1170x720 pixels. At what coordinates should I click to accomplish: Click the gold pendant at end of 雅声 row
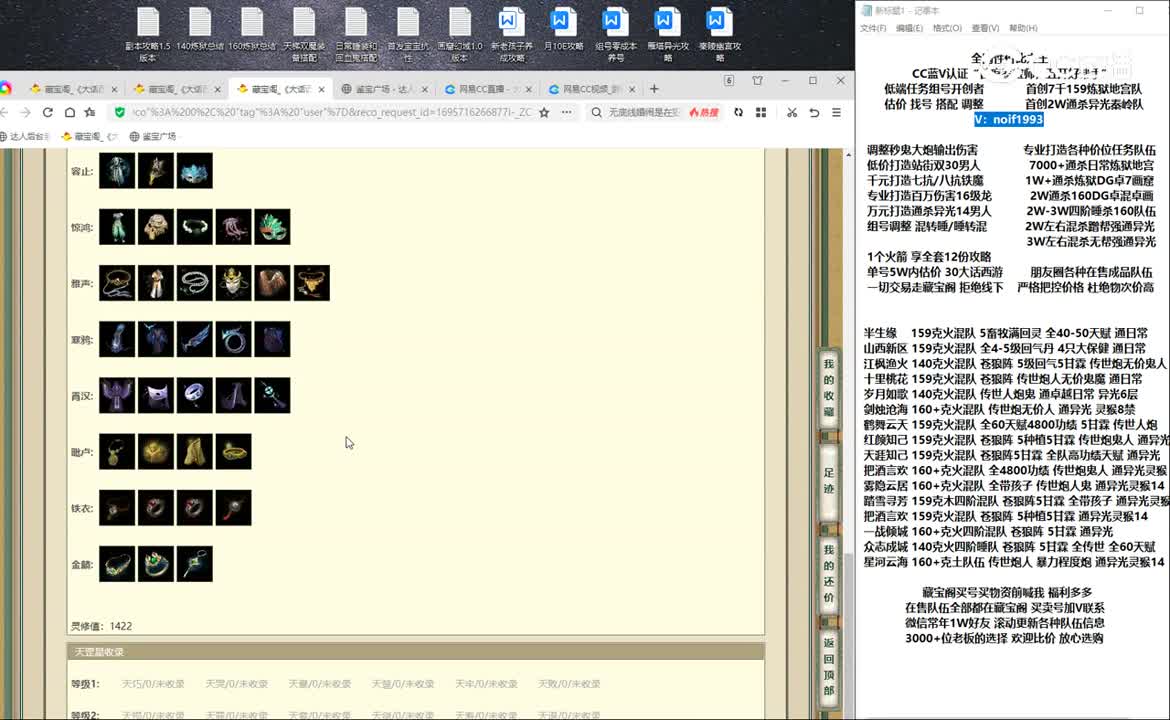311,283
